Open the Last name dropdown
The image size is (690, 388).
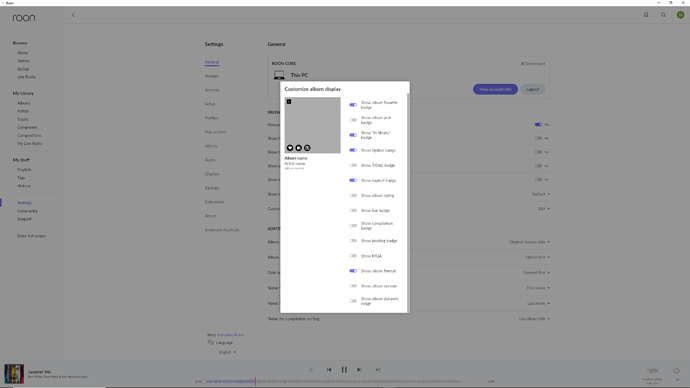pos(539,304)
